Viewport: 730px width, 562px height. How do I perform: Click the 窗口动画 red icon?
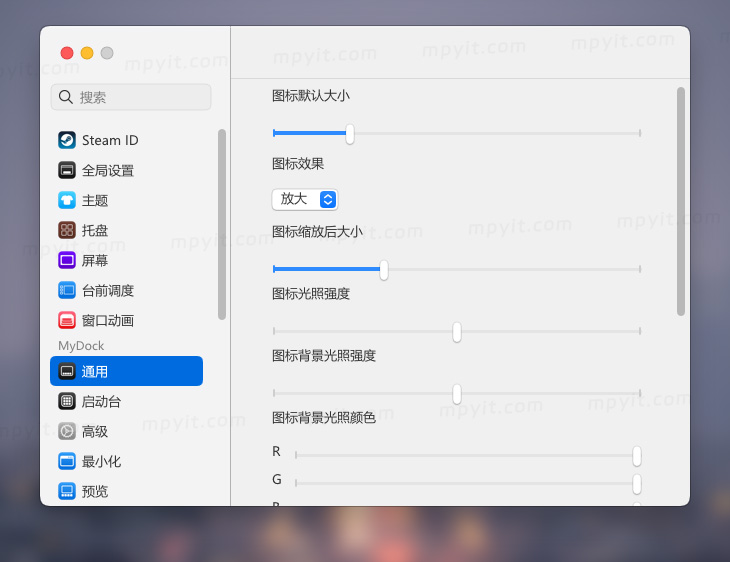67,320
